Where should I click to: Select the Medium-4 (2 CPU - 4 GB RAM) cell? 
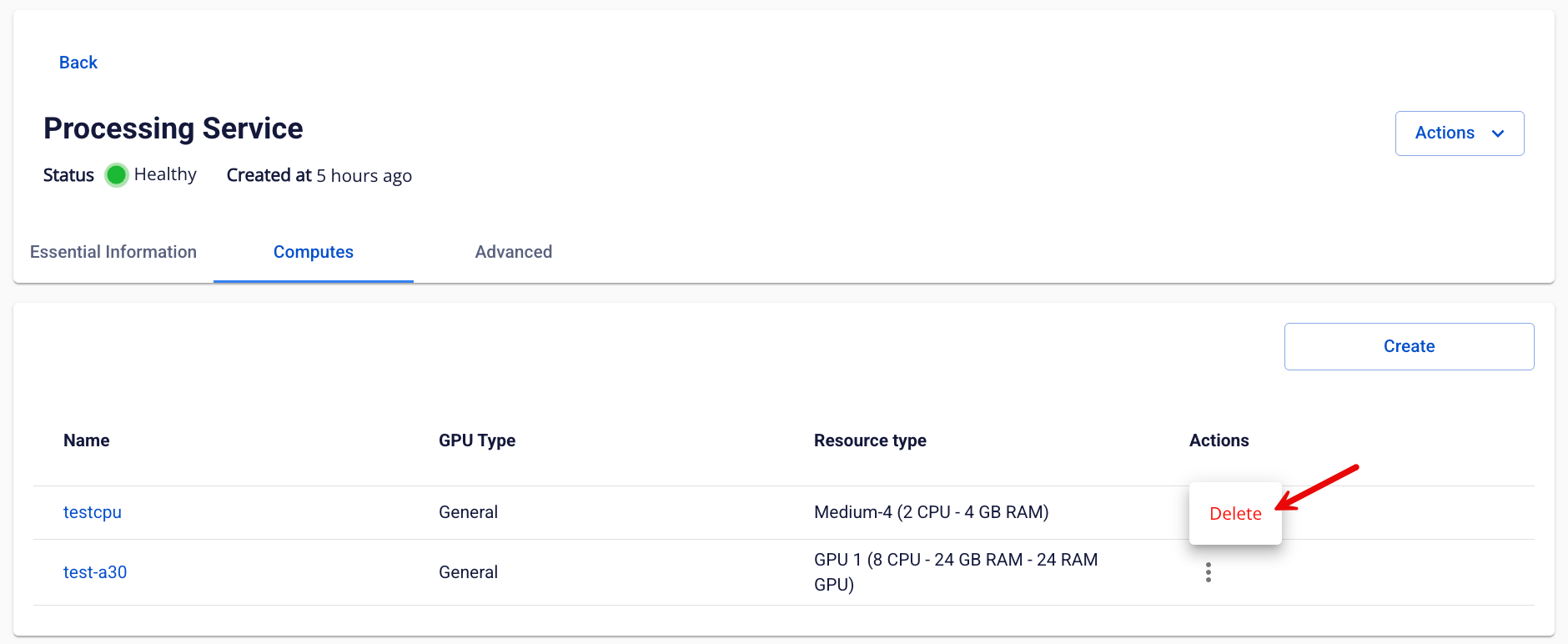pyautogui.click(x=932, y=512)
